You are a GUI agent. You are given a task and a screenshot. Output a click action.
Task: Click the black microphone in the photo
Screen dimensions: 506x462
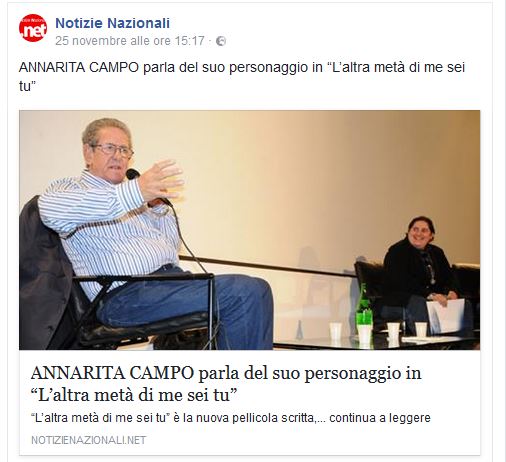point(133,174)
